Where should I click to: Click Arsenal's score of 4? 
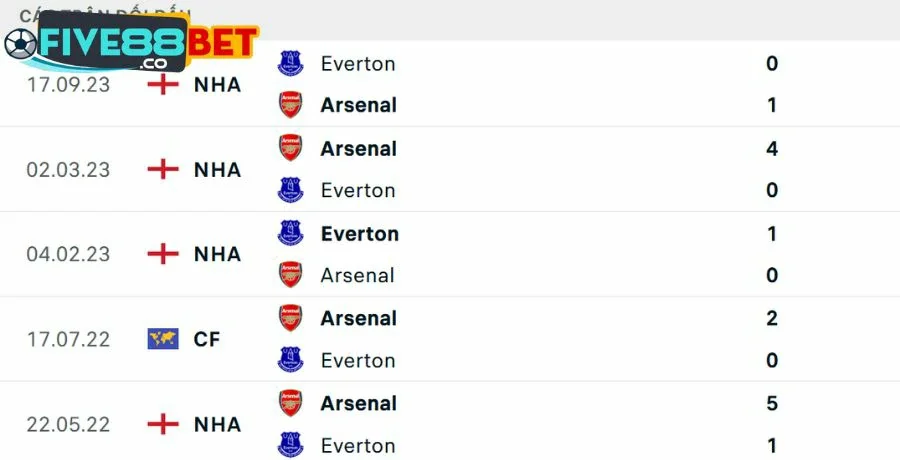point(772,148)
